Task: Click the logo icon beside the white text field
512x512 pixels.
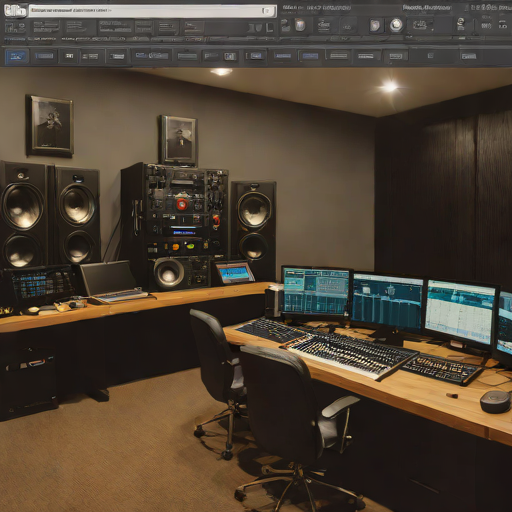Action: (15, 11)
